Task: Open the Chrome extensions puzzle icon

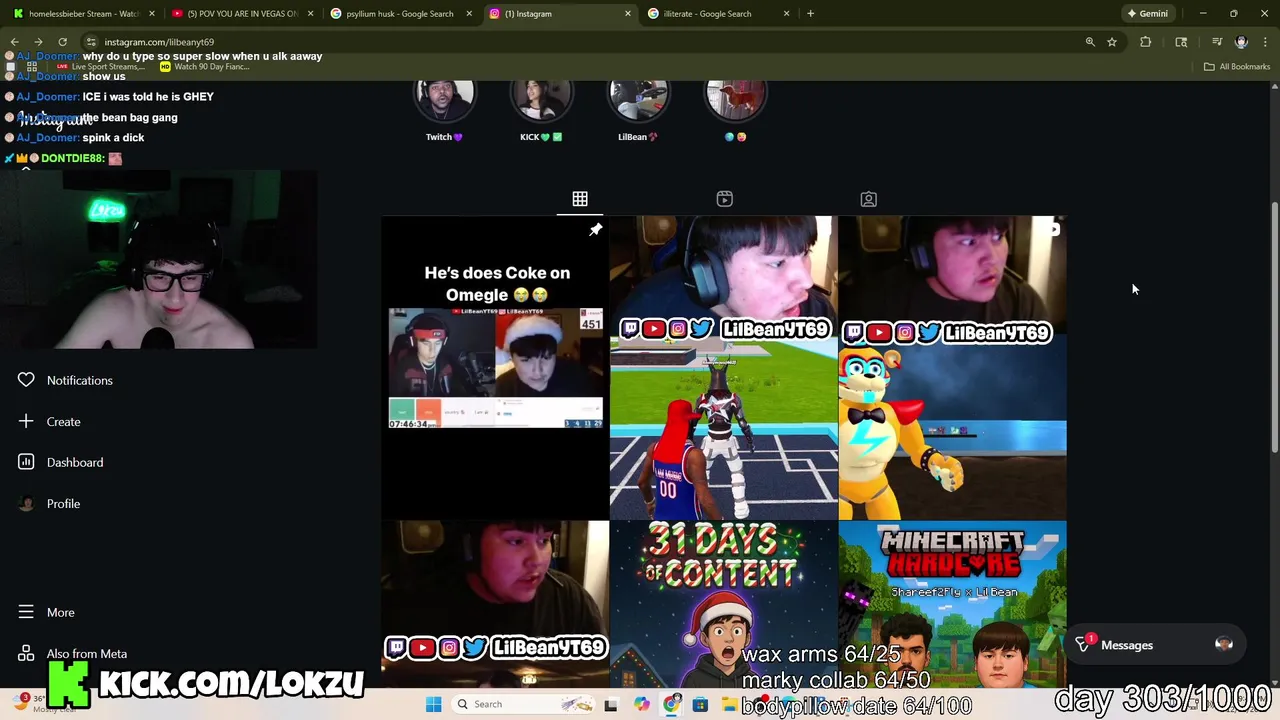Action: [x=1146, y=42]
